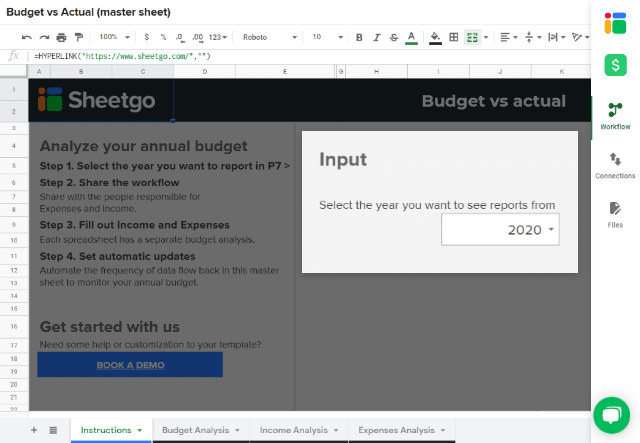Click the Add sheet plus button
640x443 pixels.
tap(33, 430)
